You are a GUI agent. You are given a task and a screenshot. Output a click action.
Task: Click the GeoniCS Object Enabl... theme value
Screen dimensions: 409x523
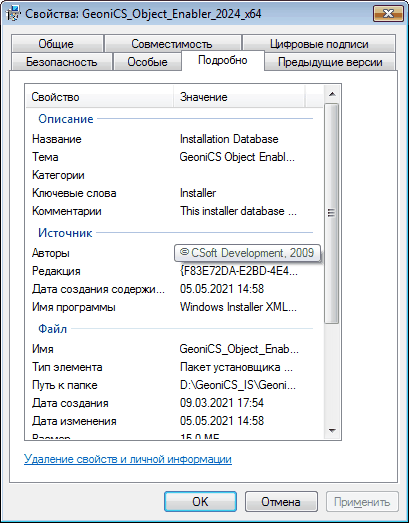pyautogui.click(x=237, y=157)
